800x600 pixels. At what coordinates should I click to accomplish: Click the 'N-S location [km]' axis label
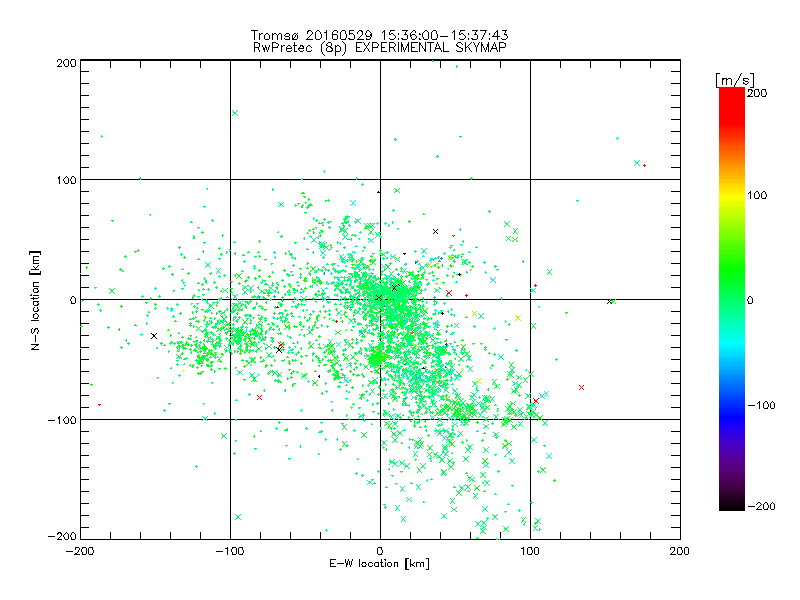[x=35, y=300]
